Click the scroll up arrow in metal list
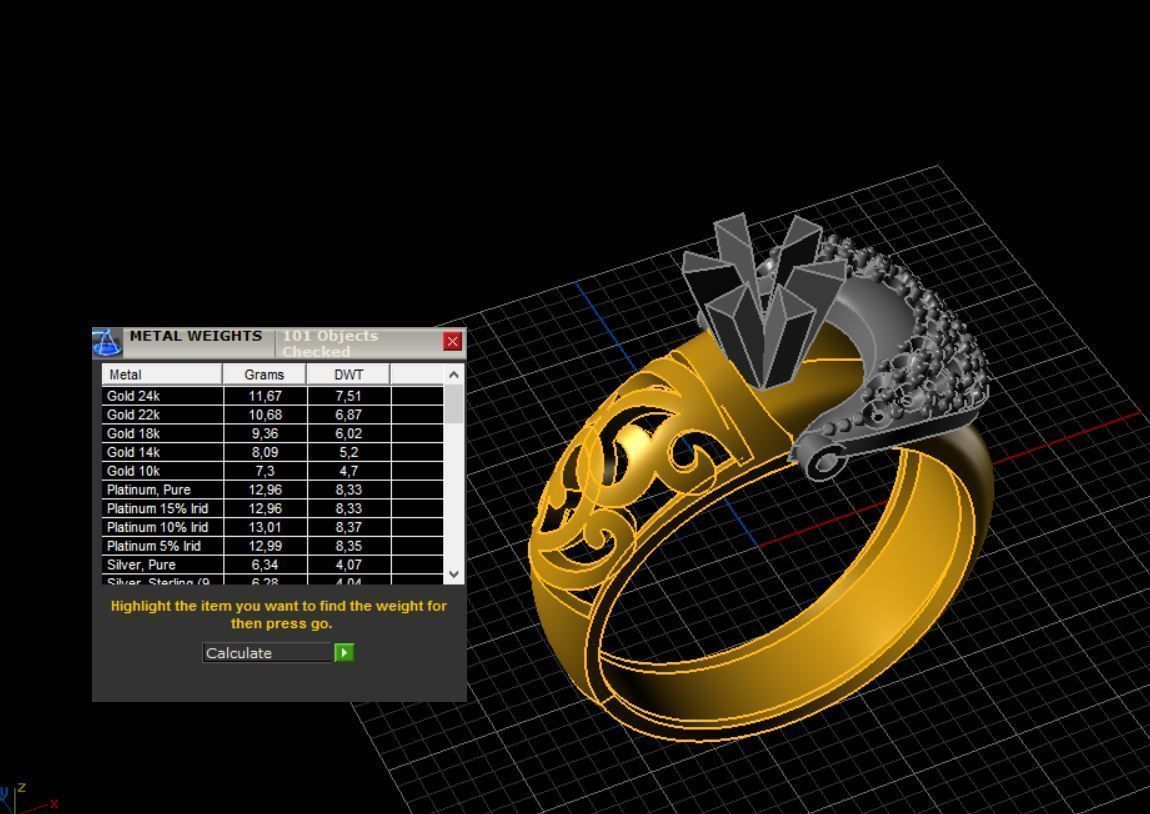This screenshot has width=1150, height=814. point(454,375)
